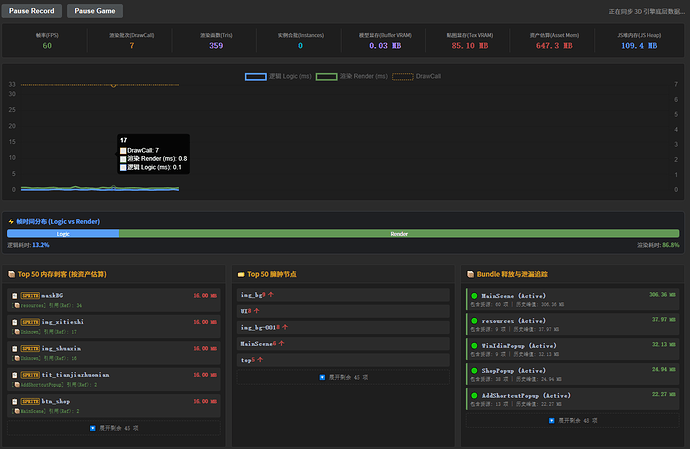Image resolution: width=690 pixels, height=449 pixels.
Task: Click the red up arrow on img_bg node
Action: (x=271, y=295)
